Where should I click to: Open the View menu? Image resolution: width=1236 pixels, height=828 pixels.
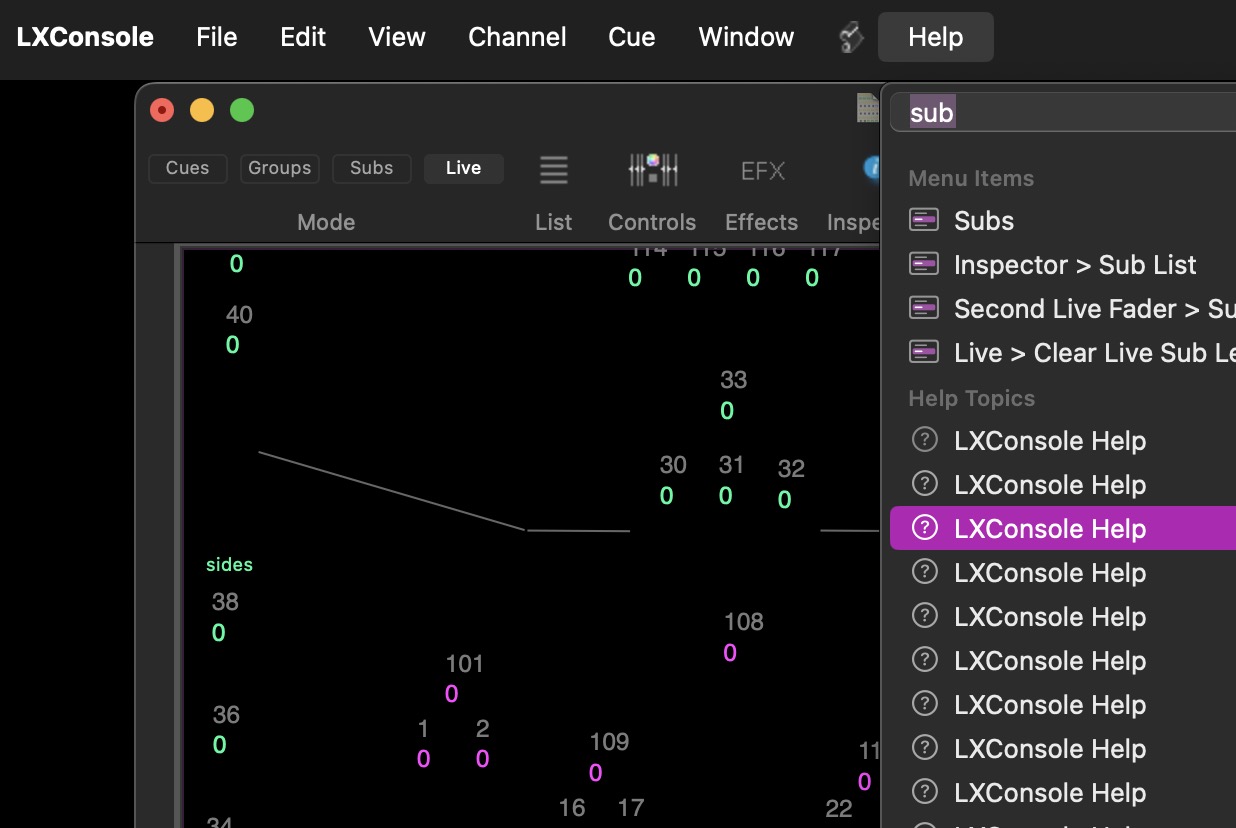point(397,37)
